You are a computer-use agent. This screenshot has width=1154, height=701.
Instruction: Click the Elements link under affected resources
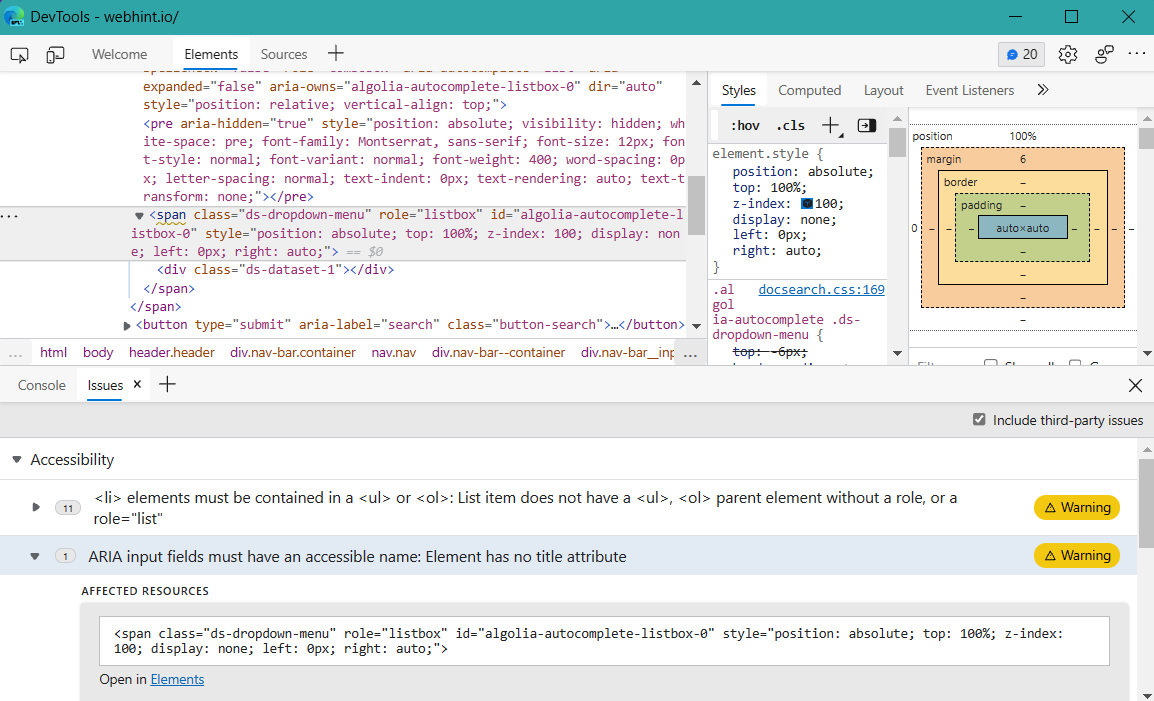pos(177,679)
